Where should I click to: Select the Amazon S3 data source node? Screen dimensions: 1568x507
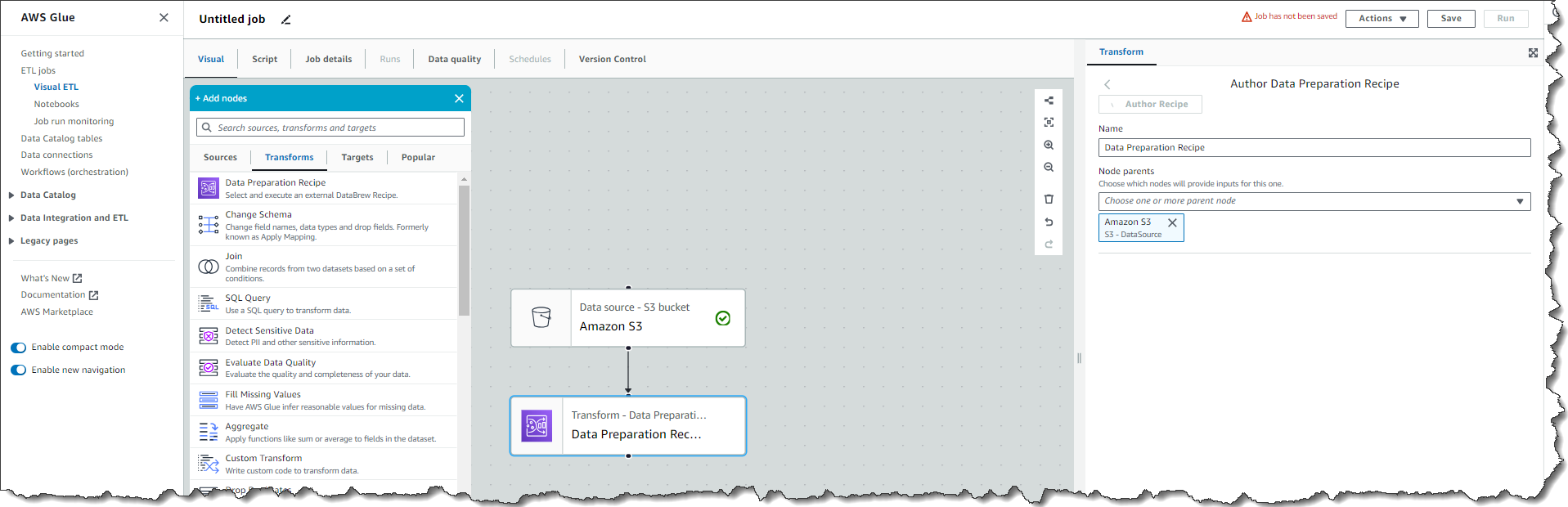point(628,318)
